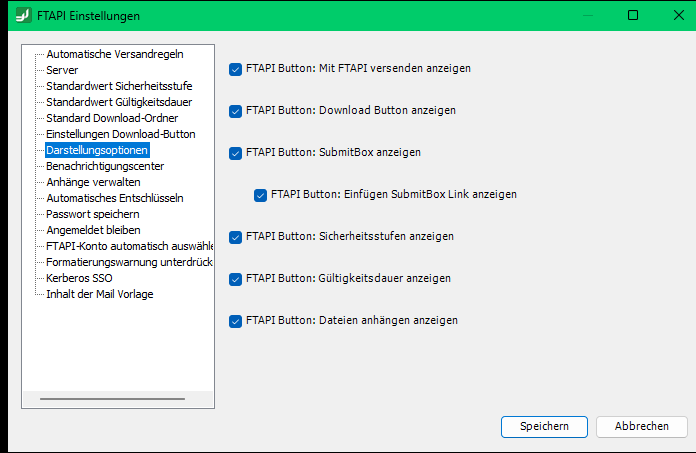Screen dimensions: 696x453
Task: Select 'Passwort speichern' entry
Action: click(93, 214)
